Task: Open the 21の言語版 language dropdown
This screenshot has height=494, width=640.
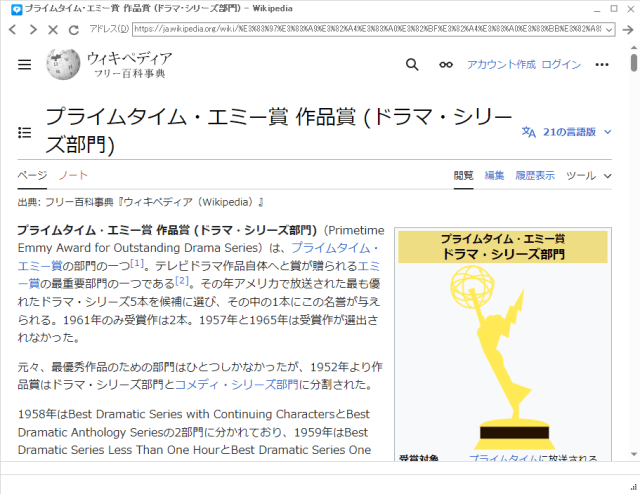Action: (567, 132)
